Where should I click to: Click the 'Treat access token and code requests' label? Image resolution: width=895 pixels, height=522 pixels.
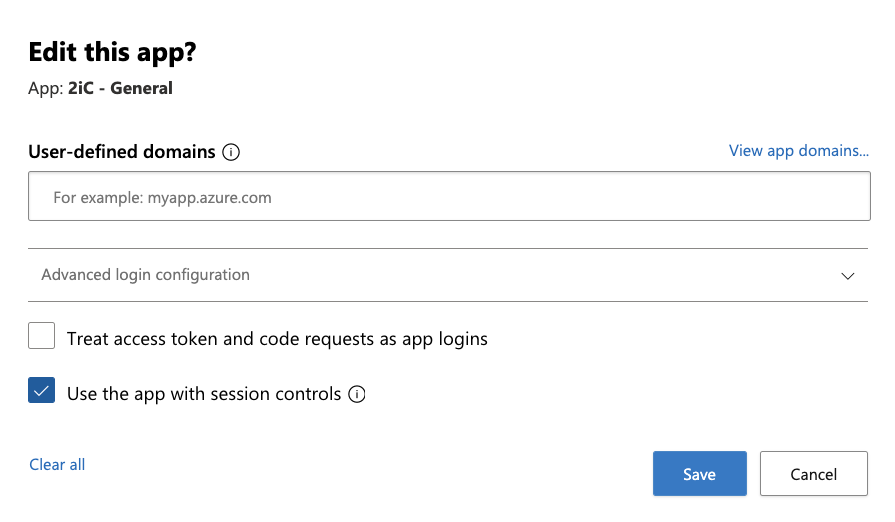coord(277,339)
